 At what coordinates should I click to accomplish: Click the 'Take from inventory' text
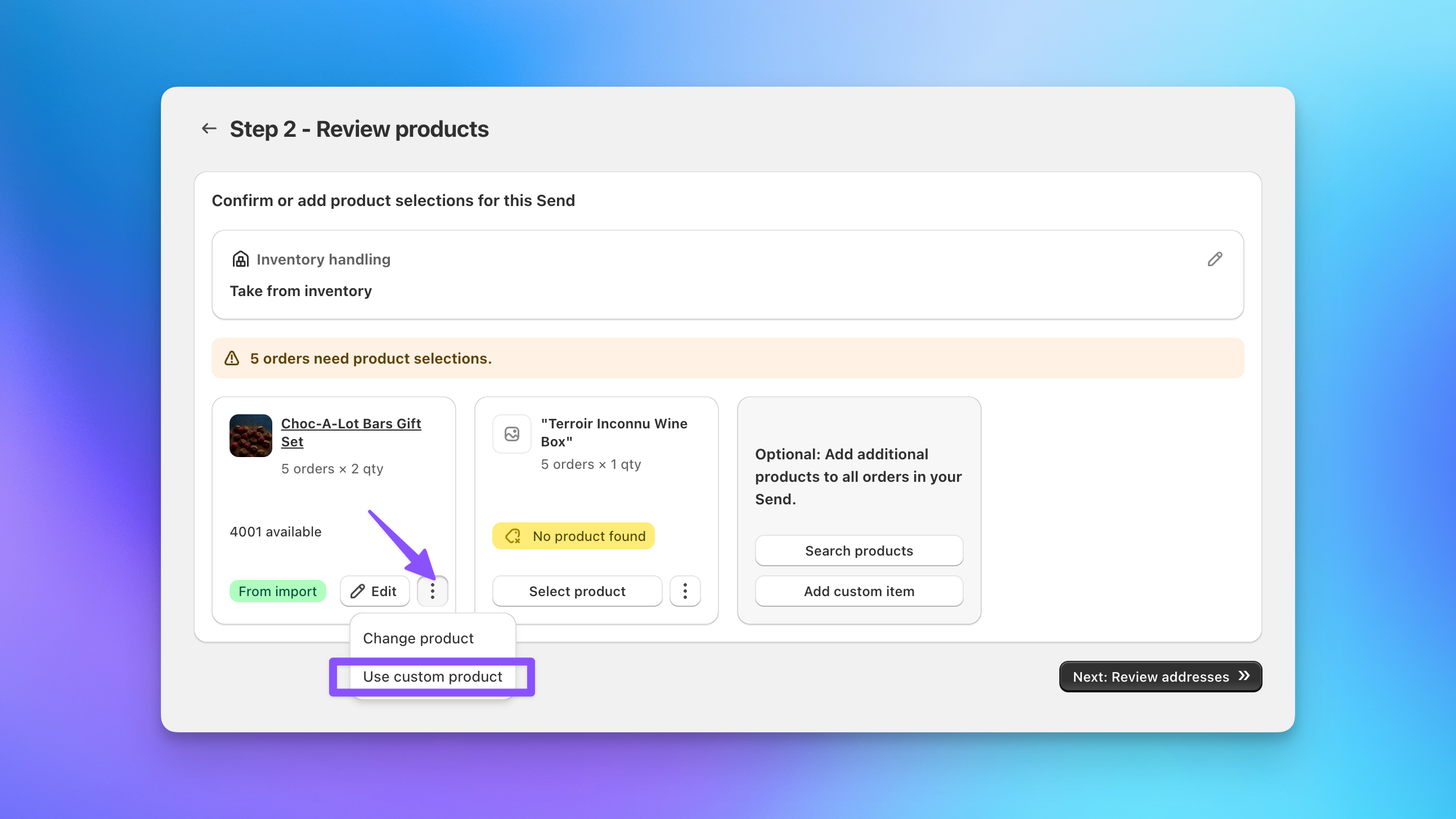[x=300, y=290]
